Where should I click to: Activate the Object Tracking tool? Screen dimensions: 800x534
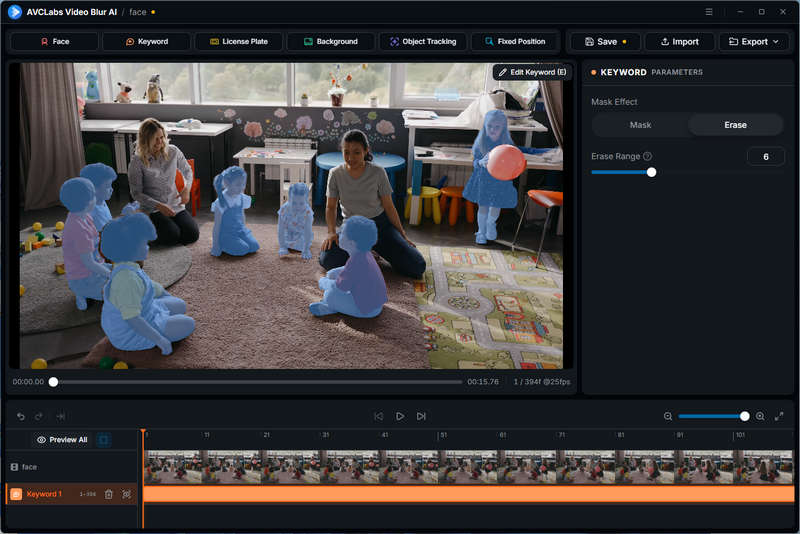click(x=423, y=42)
